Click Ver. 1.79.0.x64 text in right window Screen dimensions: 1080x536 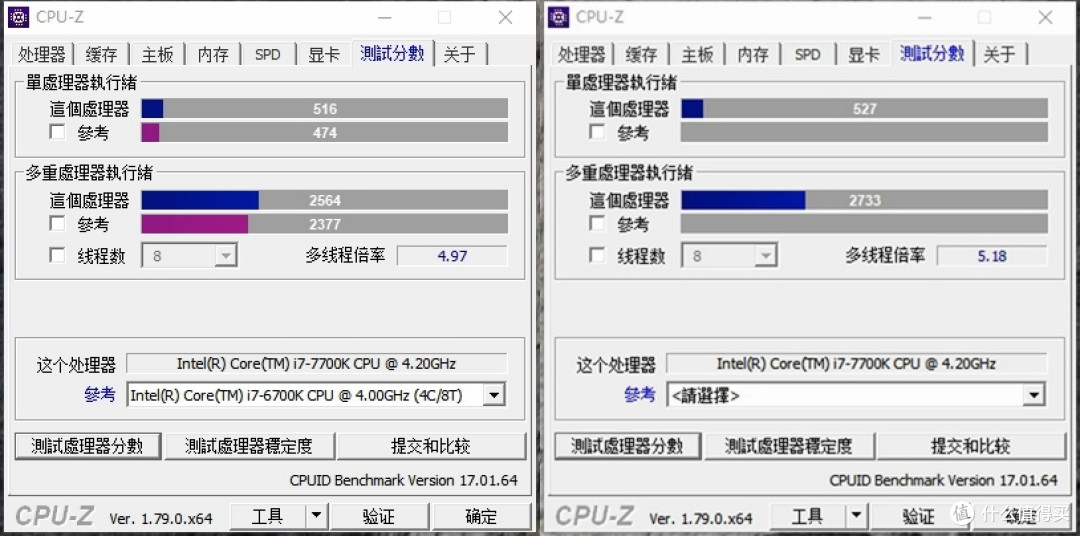coord(701,518)
